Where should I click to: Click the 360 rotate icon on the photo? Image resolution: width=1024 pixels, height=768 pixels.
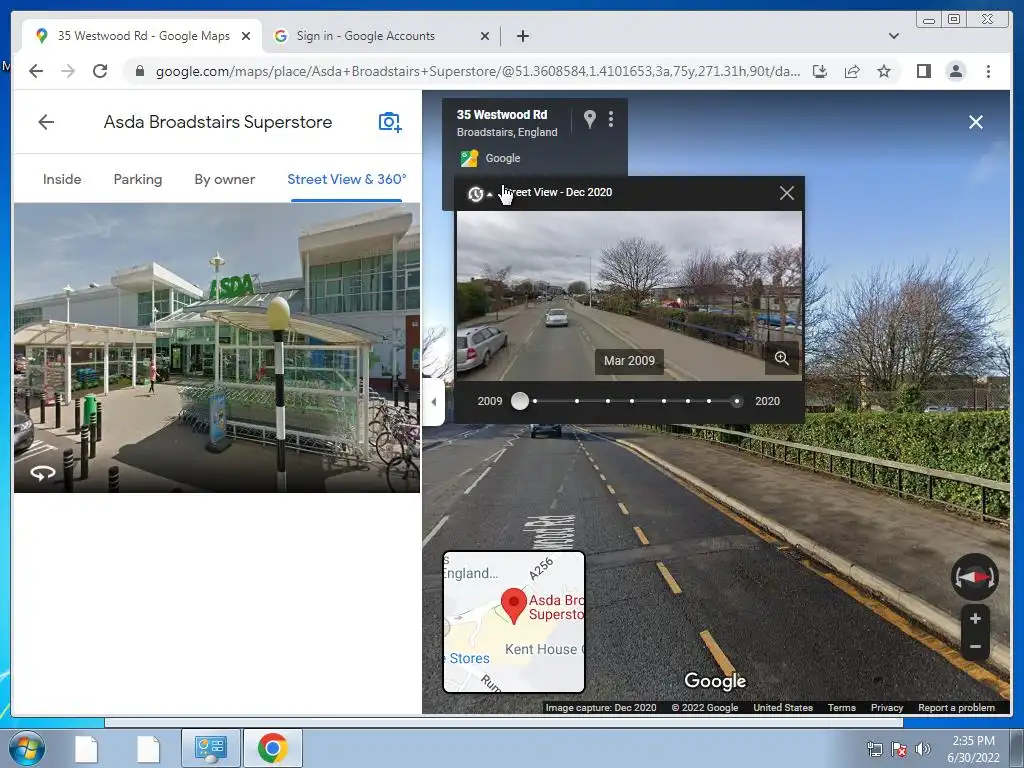[43, 473]
